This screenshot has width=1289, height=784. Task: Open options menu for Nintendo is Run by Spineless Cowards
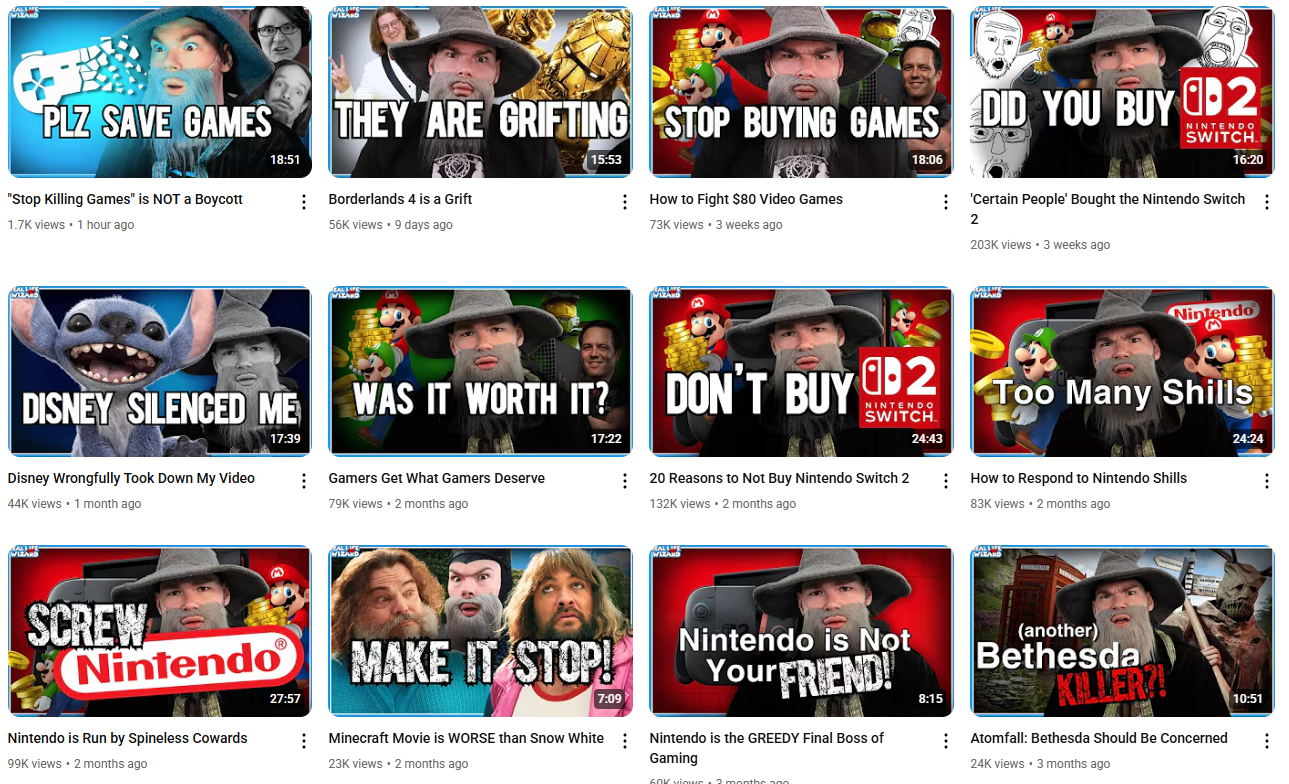click(x=304, y=741)
